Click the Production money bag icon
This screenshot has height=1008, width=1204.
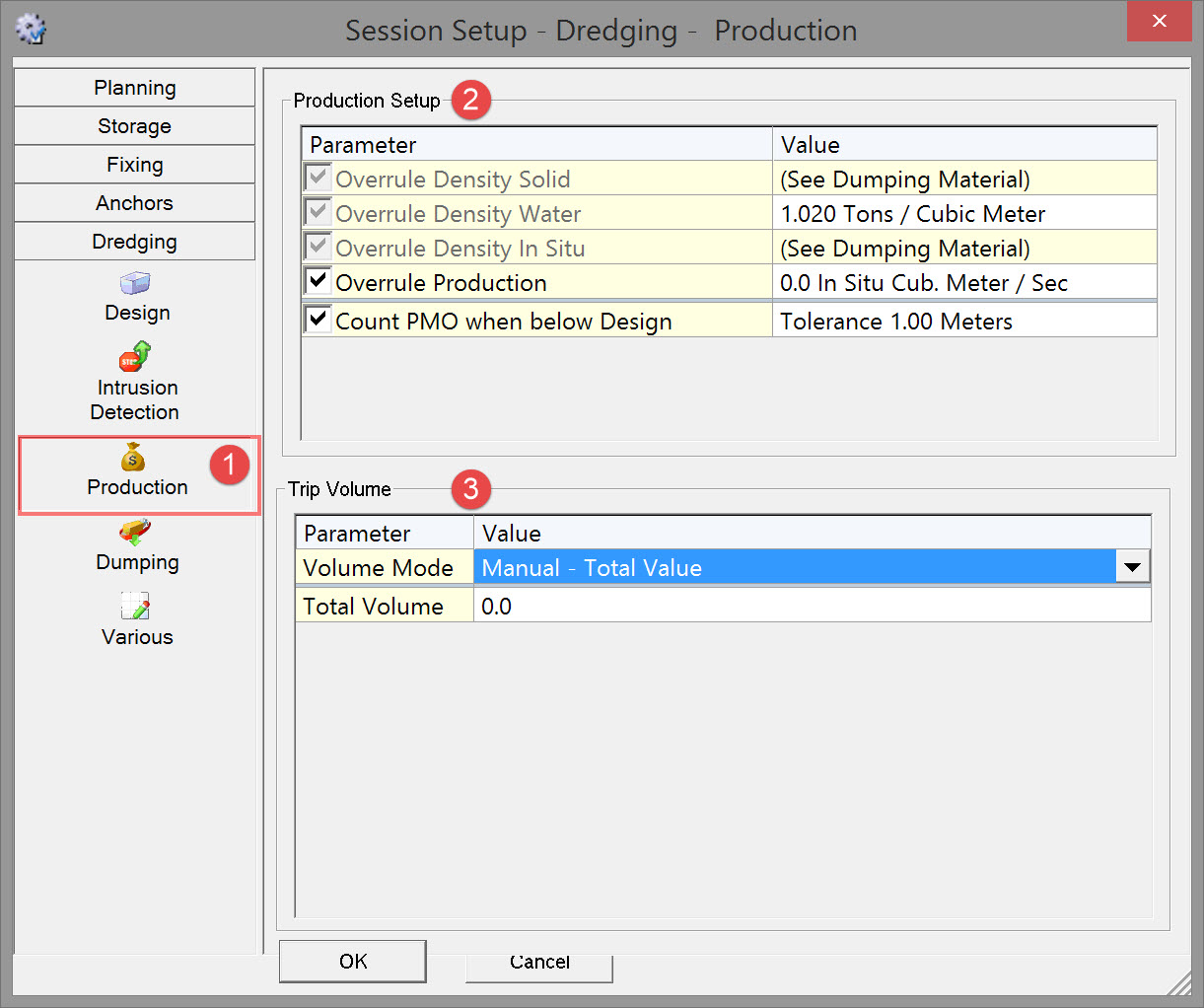tap(133, 458)
